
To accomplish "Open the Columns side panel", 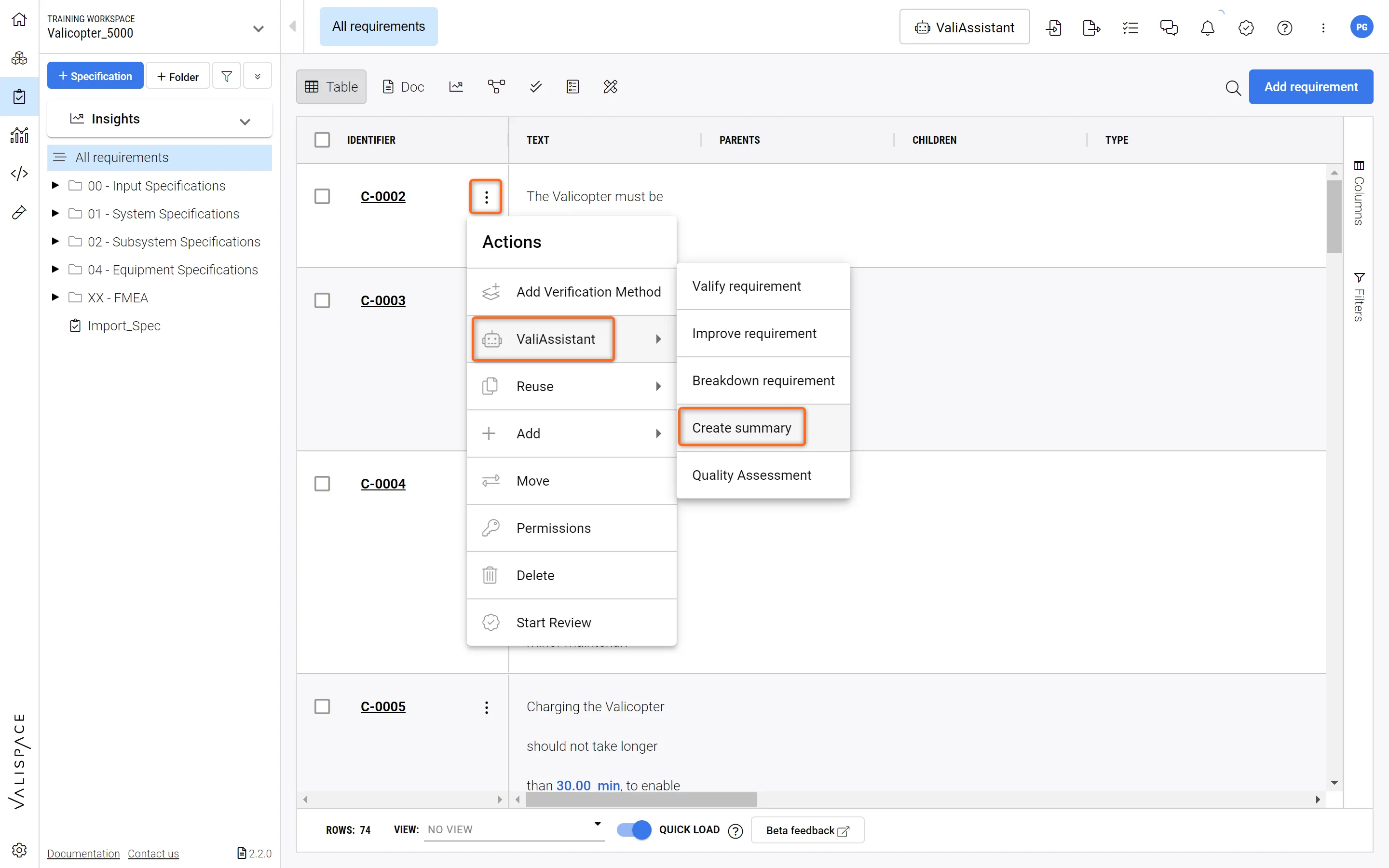I will tap(1359, 193).
